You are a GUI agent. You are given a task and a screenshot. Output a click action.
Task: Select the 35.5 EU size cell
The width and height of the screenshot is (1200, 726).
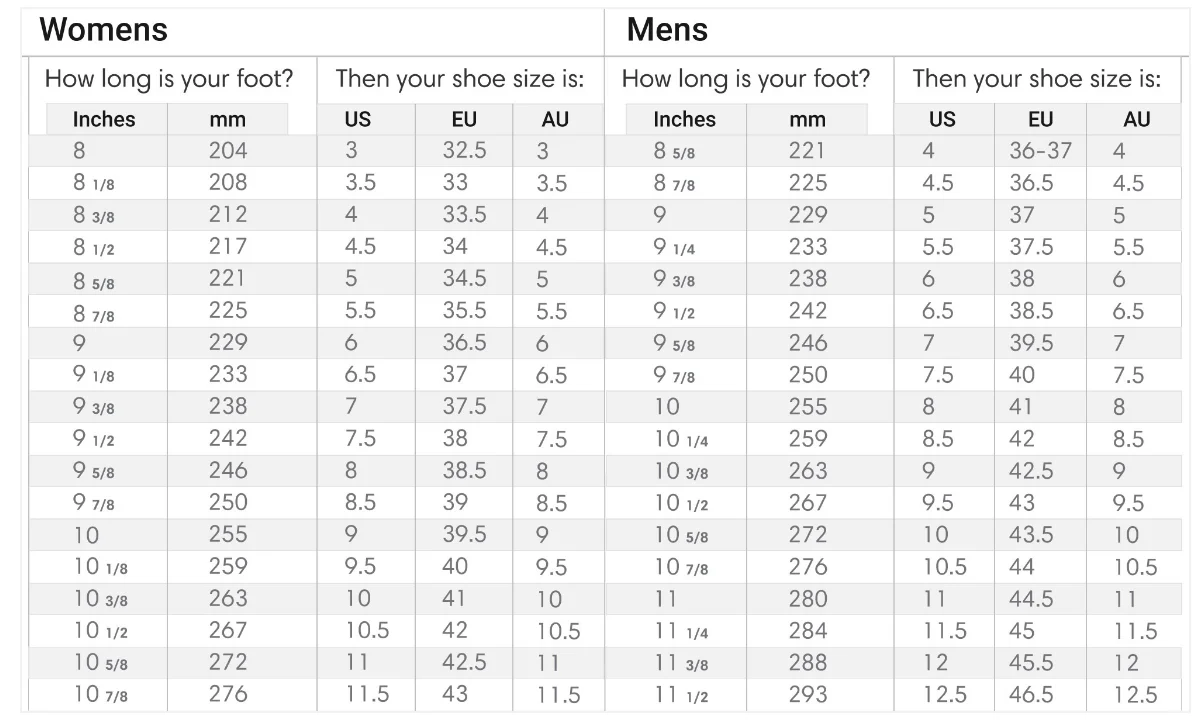coord(465,311)
